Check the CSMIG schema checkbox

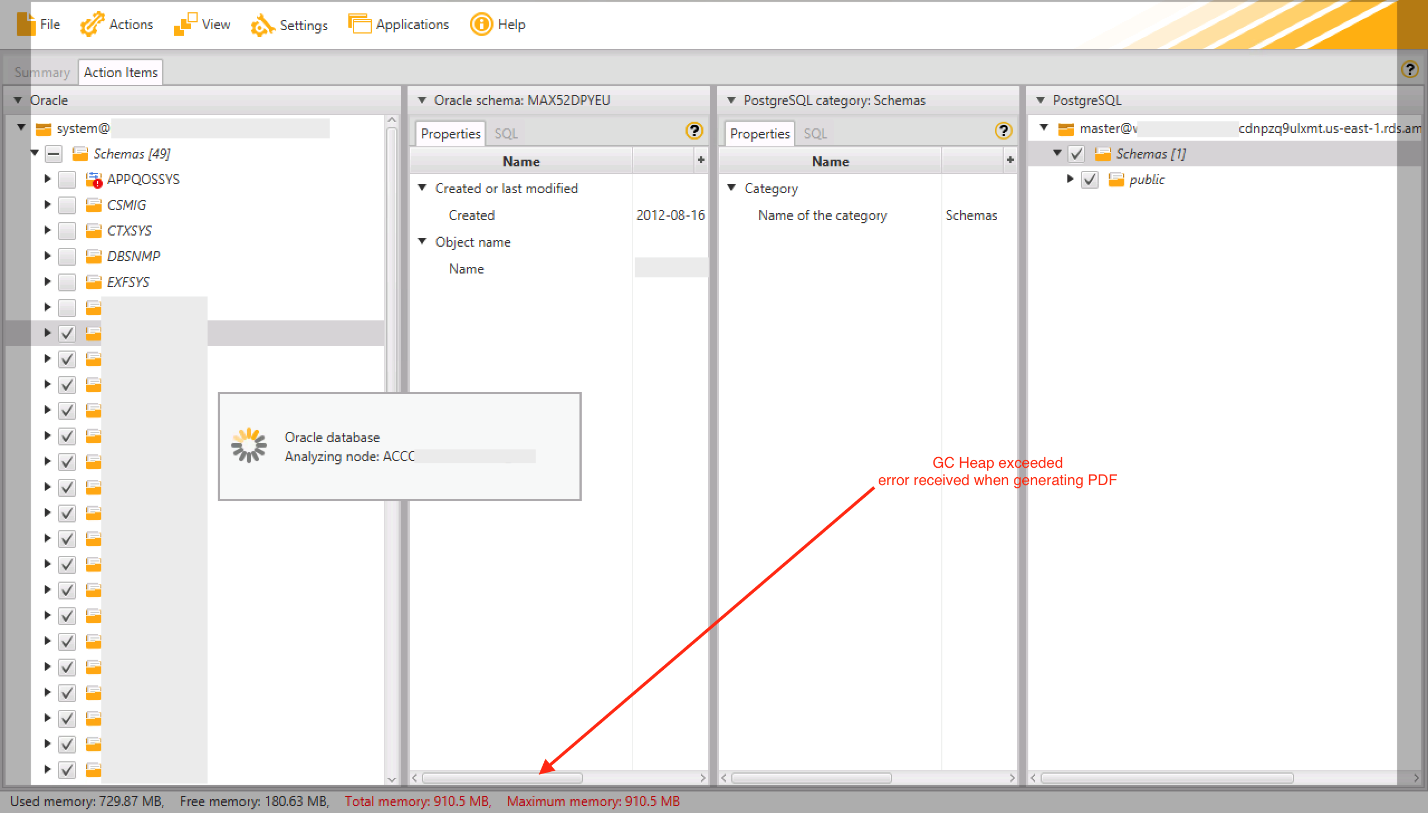[x=66, y=204]
